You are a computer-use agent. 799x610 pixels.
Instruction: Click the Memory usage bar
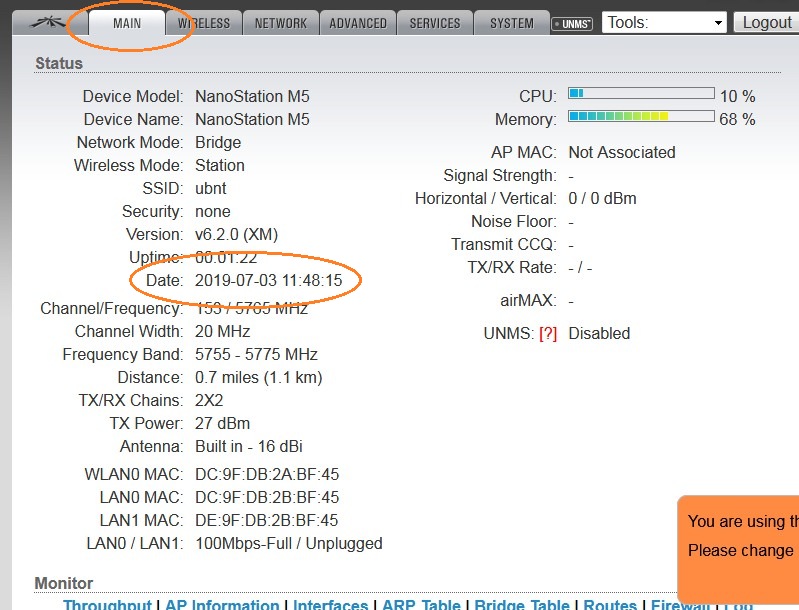tap(641, 116)
